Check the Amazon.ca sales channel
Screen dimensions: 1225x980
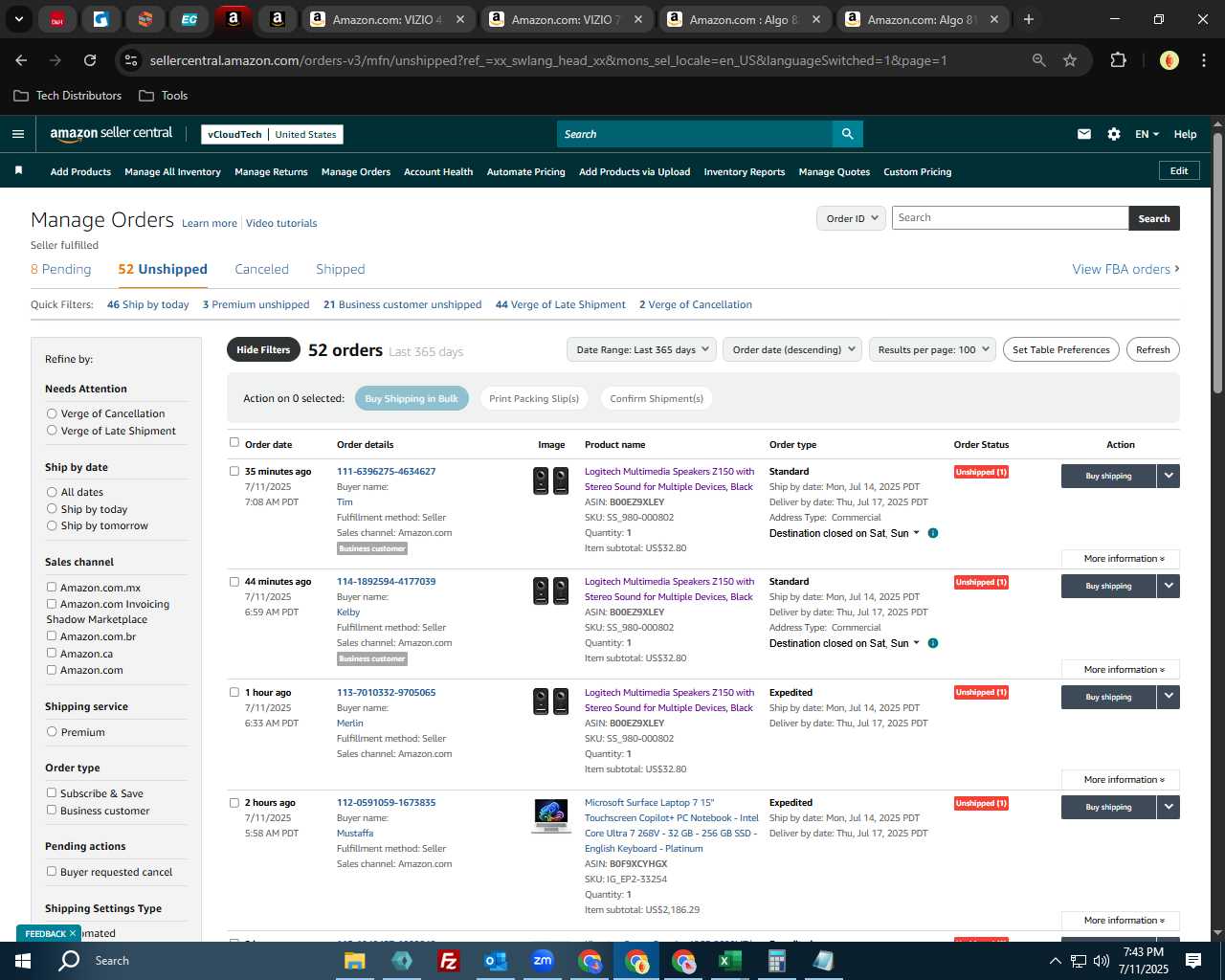(52, 654)
